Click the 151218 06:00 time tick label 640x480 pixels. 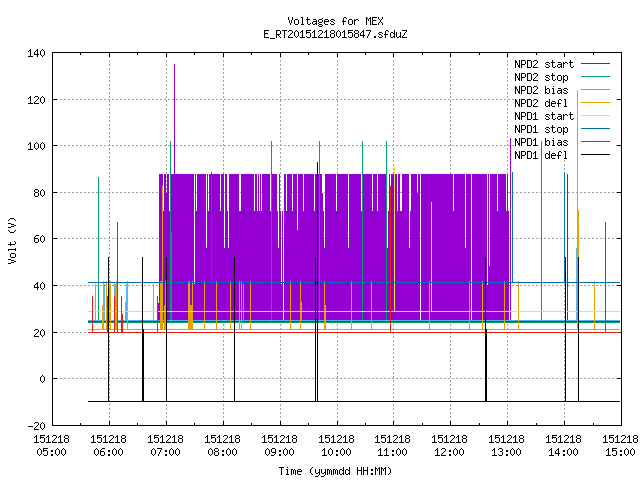click(109, 446)
